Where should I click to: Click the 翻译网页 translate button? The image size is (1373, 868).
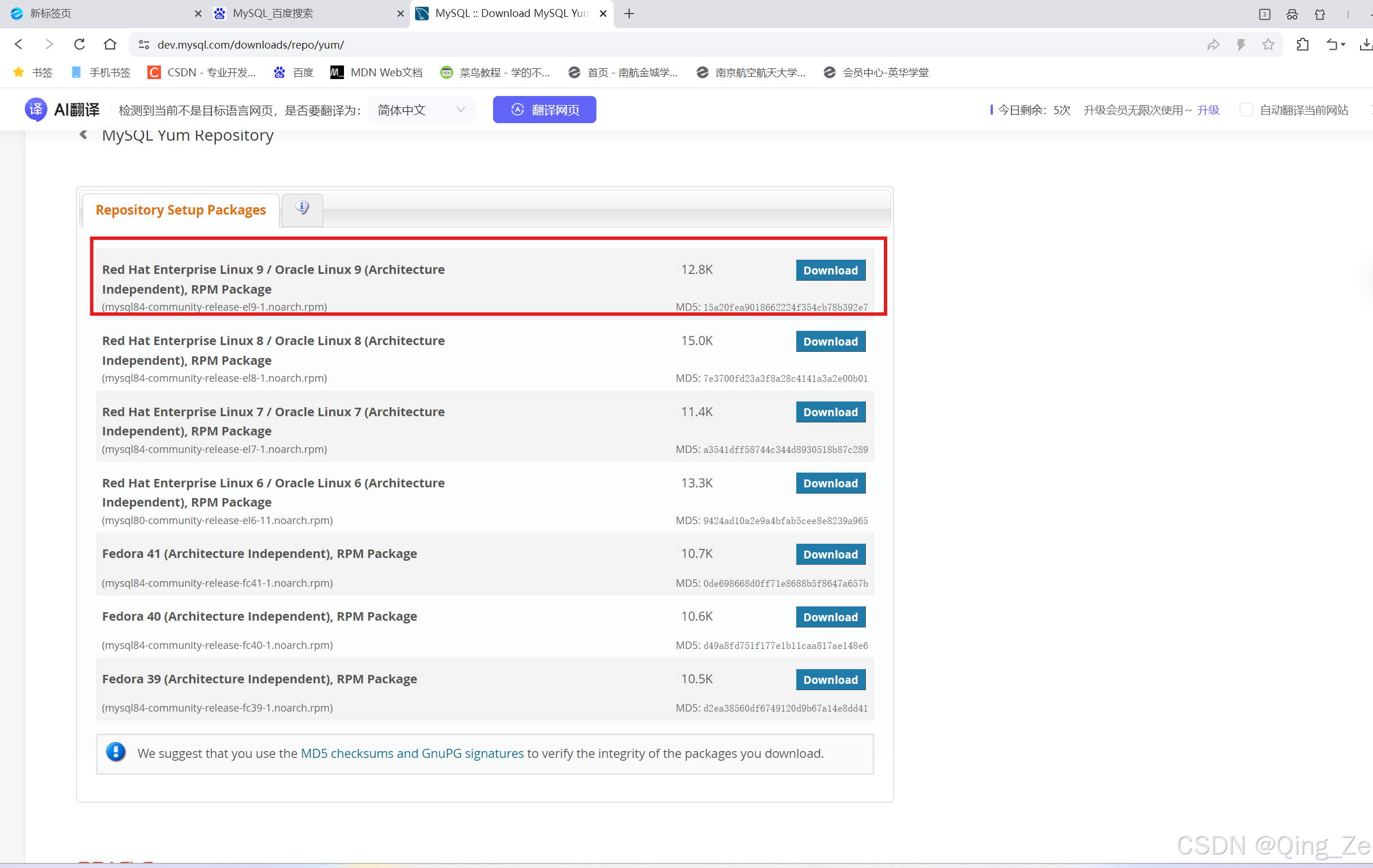[x=544, y=110]
